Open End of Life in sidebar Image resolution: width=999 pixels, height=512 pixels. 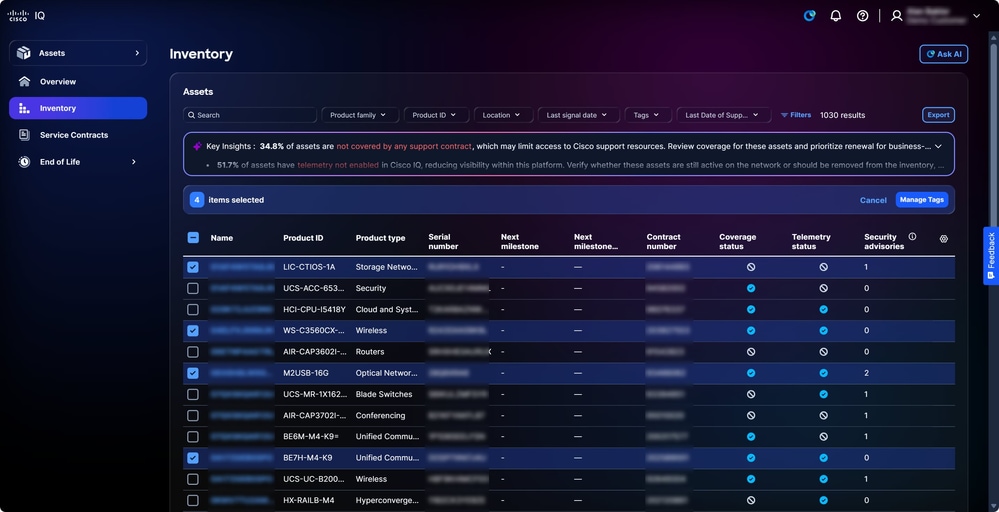(78, 162)
